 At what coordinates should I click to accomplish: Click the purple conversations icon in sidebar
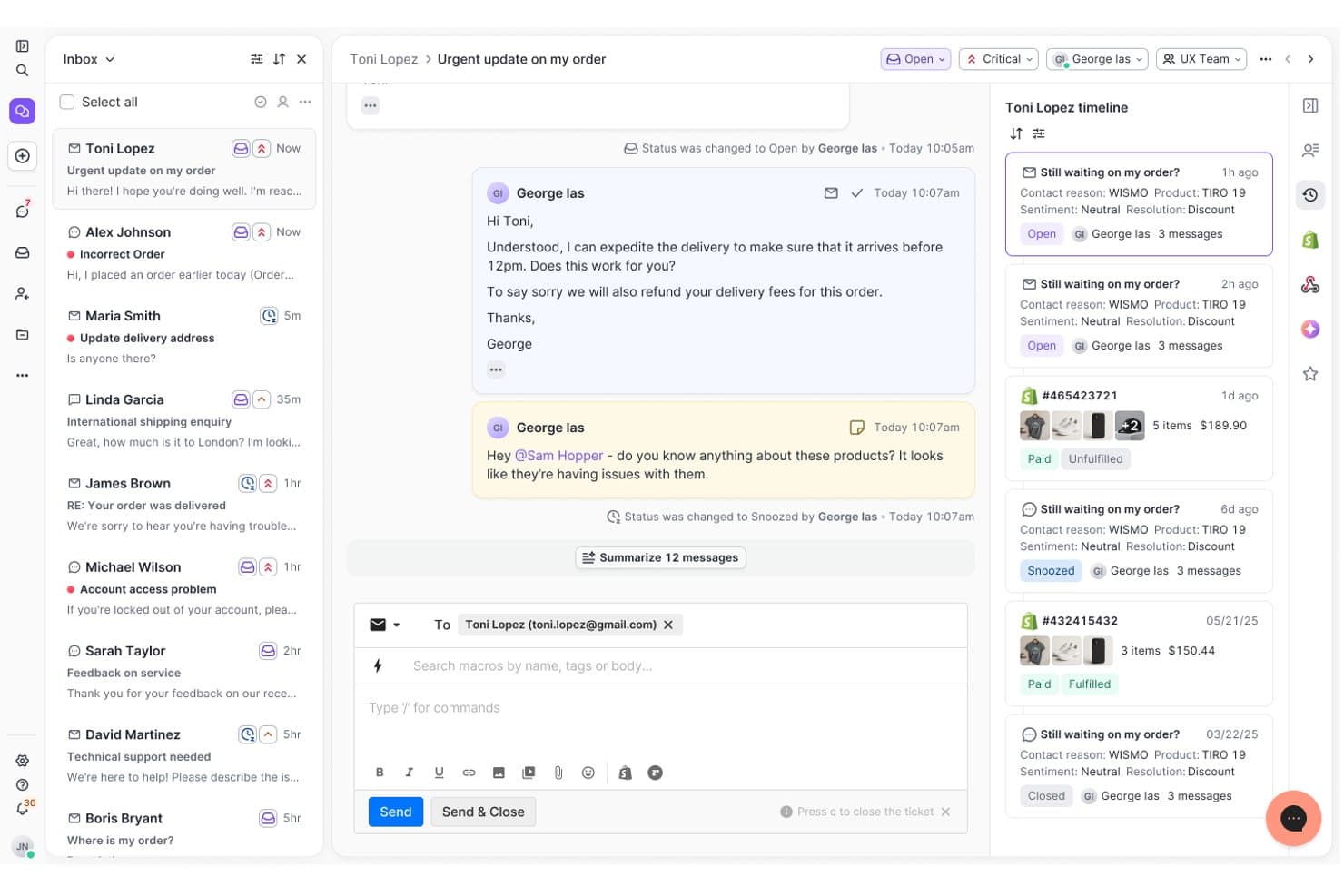pos(22,112)
